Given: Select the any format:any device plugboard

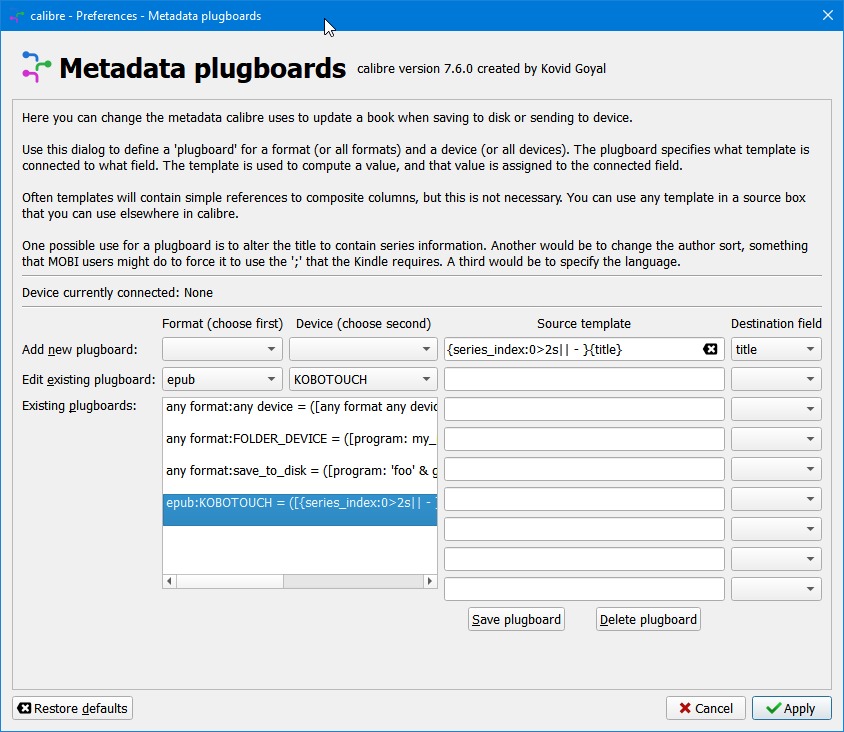Looking at the screenshot, I should [300, 407].
